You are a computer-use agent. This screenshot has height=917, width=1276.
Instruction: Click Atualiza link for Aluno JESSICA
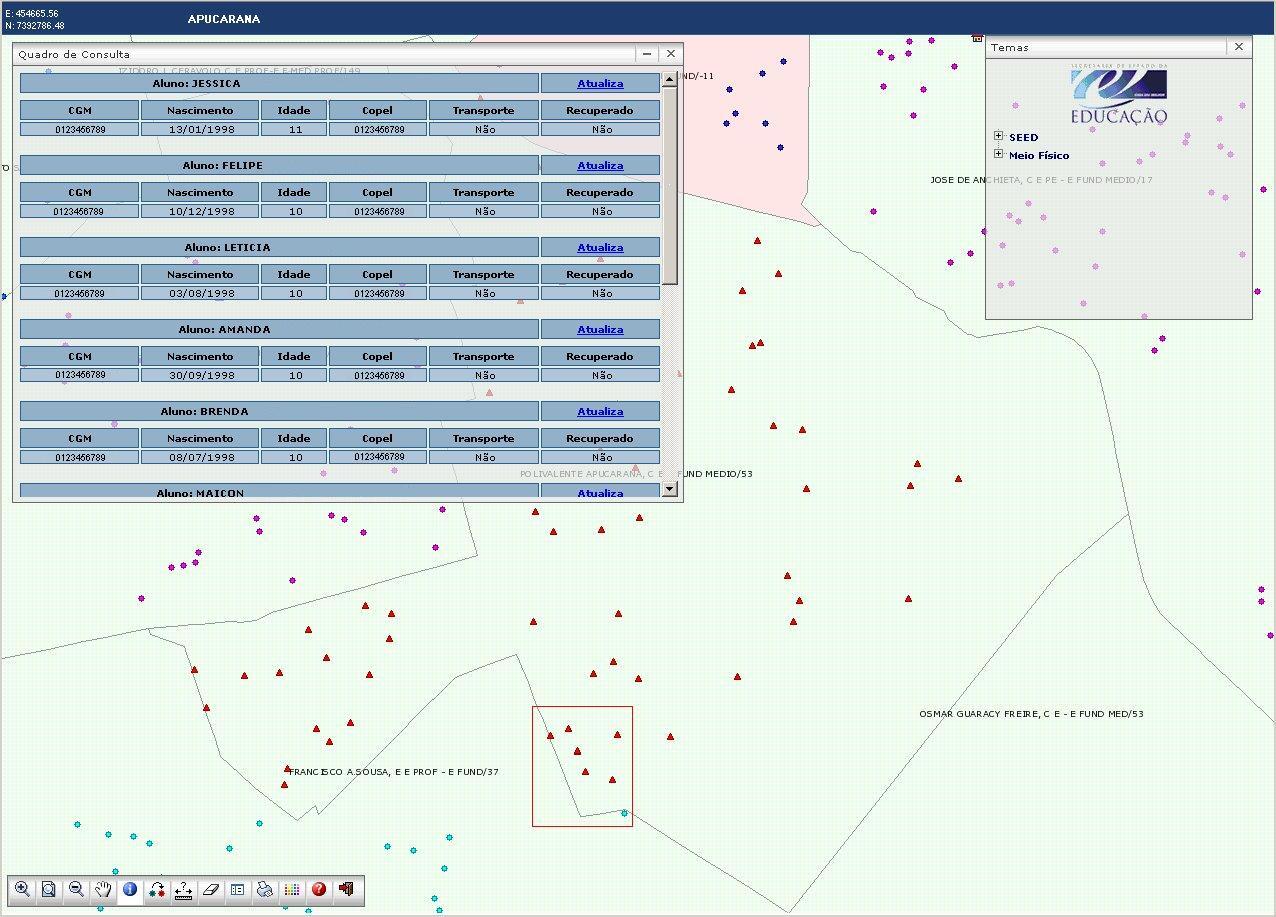[x=600, y=83]
